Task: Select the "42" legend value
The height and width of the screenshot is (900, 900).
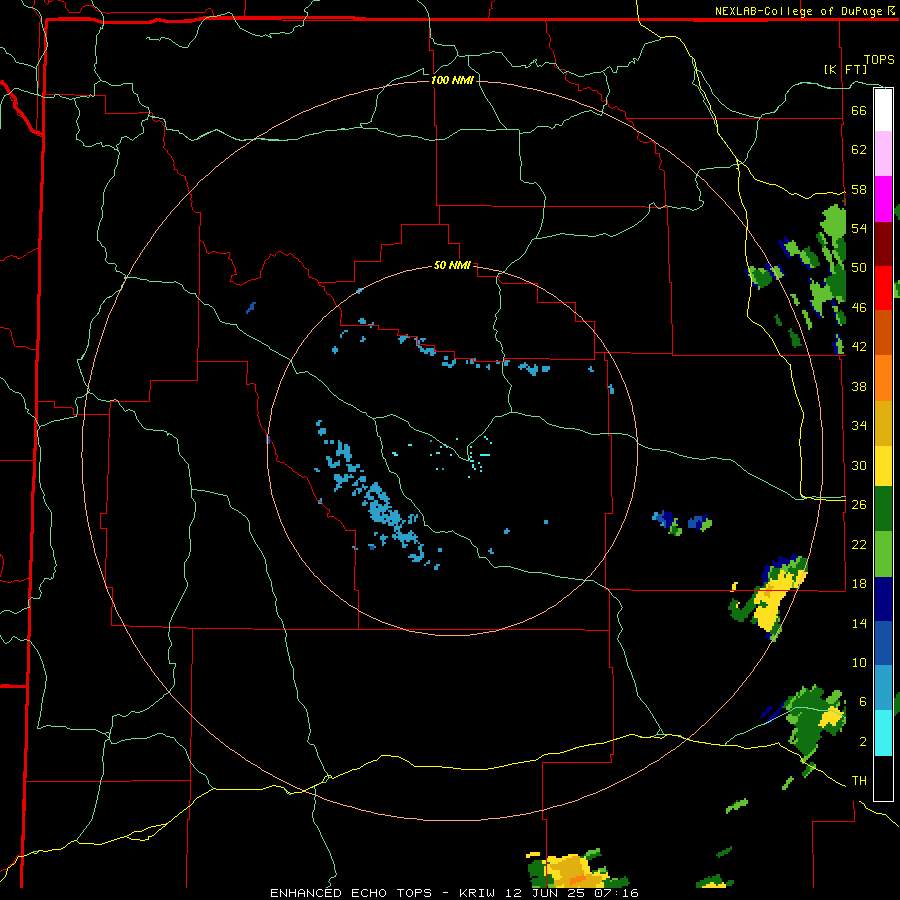Action: [x=859, y=346]
